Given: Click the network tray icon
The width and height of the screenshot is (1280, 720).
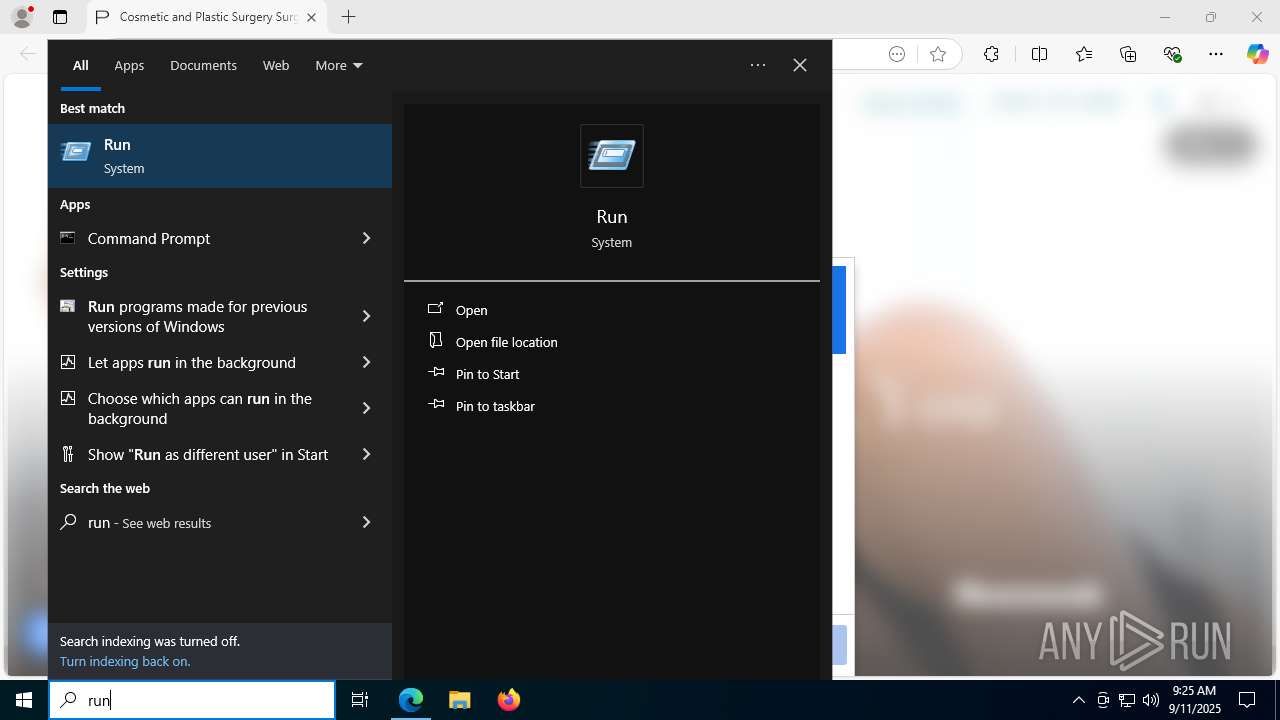Looking at the screenshot, I should pos(1127,700).
